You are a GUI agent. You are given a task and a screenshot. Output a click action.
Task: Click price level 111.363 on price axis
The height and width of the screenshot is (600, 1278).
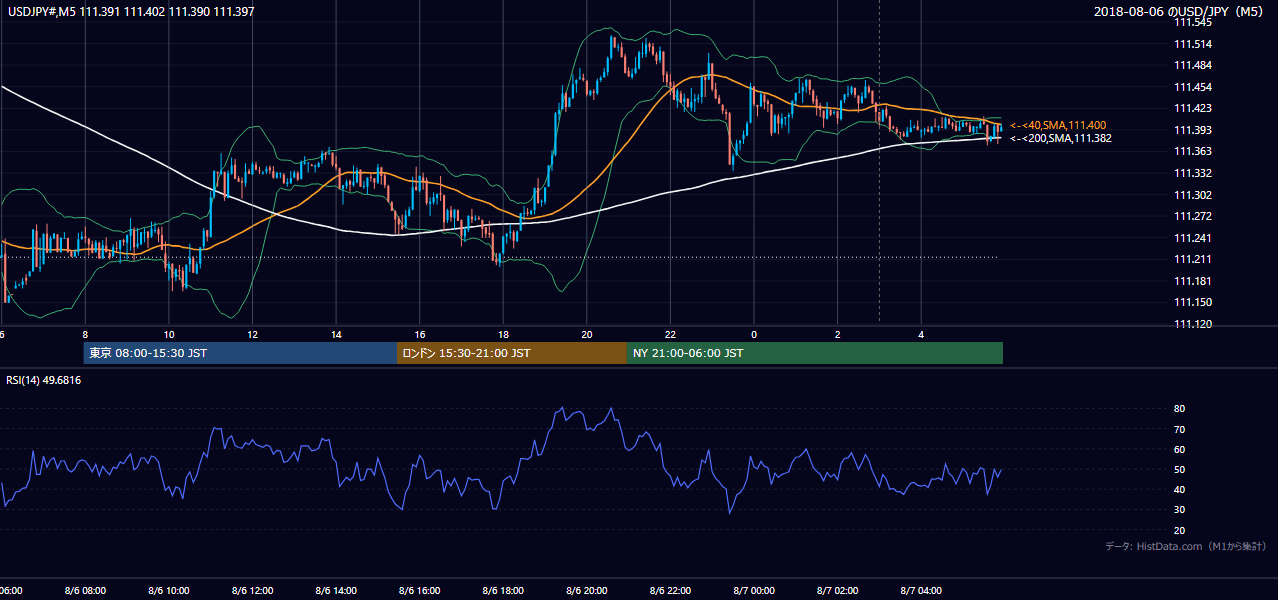pyautogui.click(x=1193, y=152)
